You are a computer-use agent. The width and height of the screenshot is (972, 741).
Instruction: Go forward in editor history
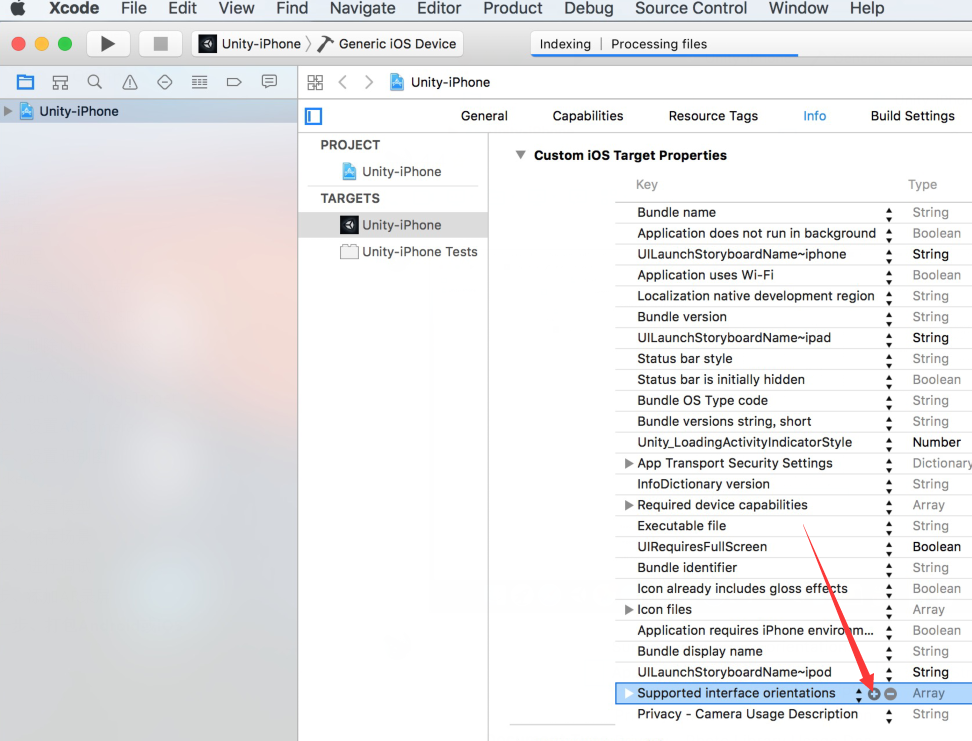369,82
